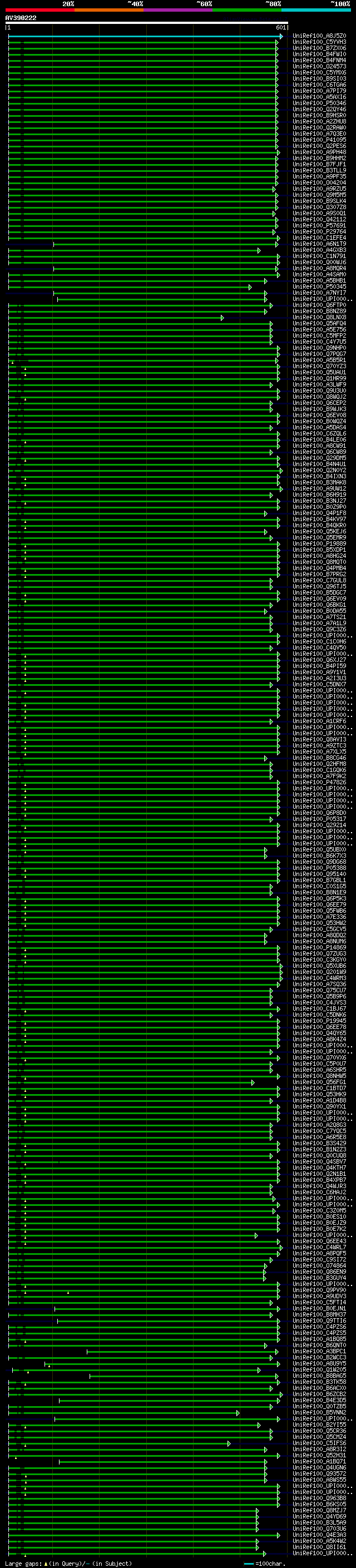The width and height of the screenshot is (356, 1568).
Task: Select the UniRef100_A8MQR4 label
Action: [319, 268]
